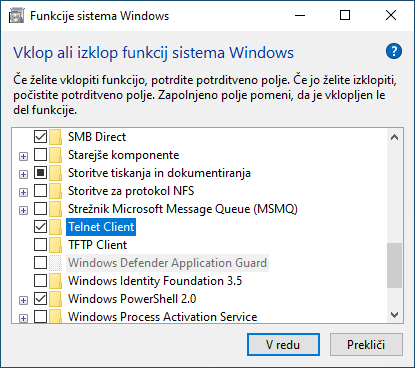This screenshot has height=368, width=415.
Task: Select Storitve tiskanja in dokumentiranja label
Action: pos(159,173)
